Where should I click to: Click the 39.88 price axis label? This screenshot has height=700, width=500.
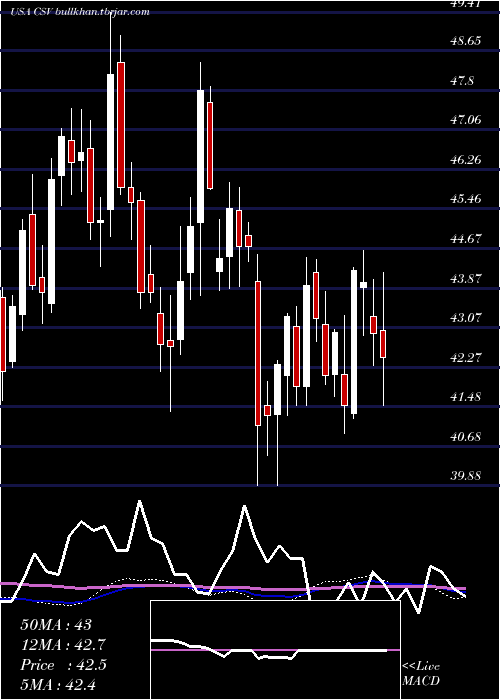coord(466,475)
